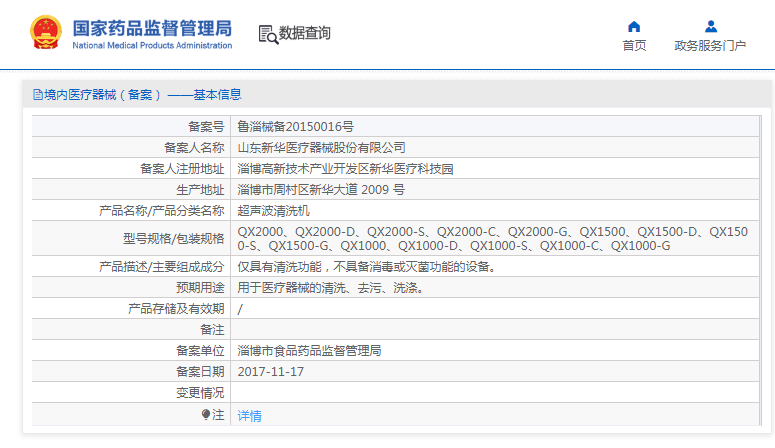Image resolution: width=775 pixels, height=448 pixels.
Task: Go to 首页 text link
Action: pos(634,45)
